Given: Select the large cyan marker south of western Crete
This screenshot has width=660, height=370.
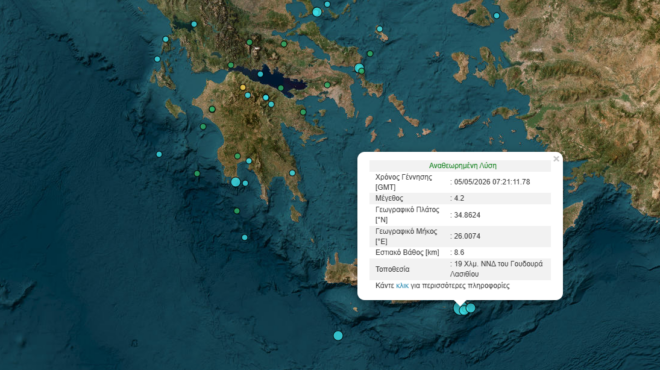Looking at the screenshot, I should pyautogui.click(x=338, y=335).
